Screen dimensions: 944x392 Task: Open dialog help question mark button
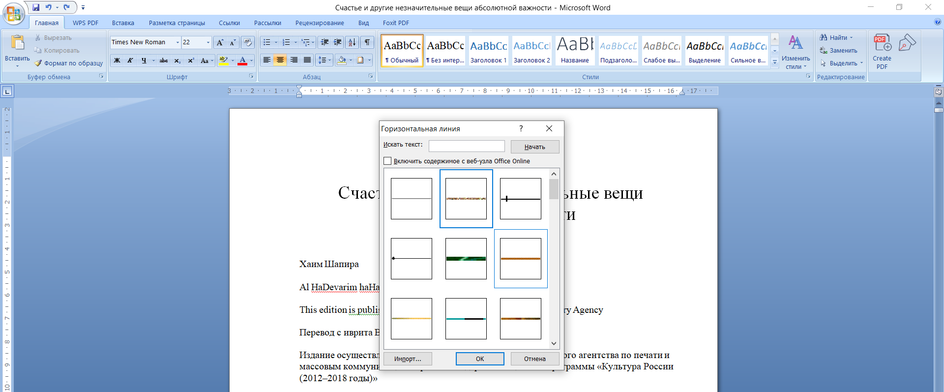[521, 129]
